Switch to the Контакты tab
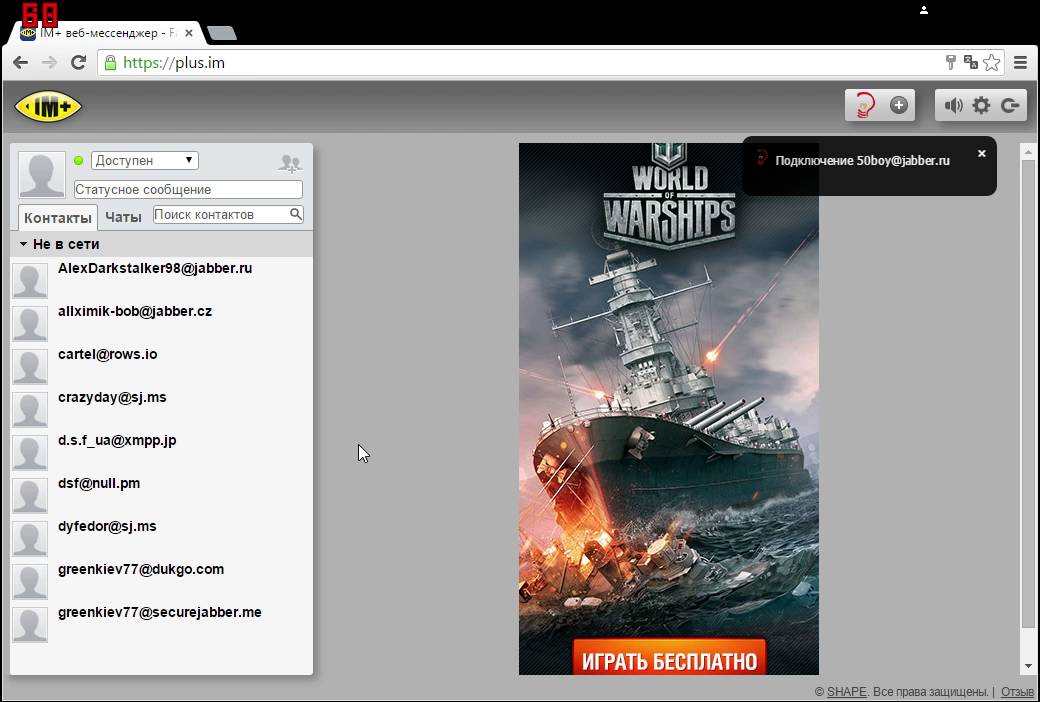This screenshot has height=702, width=1040. 57,218
